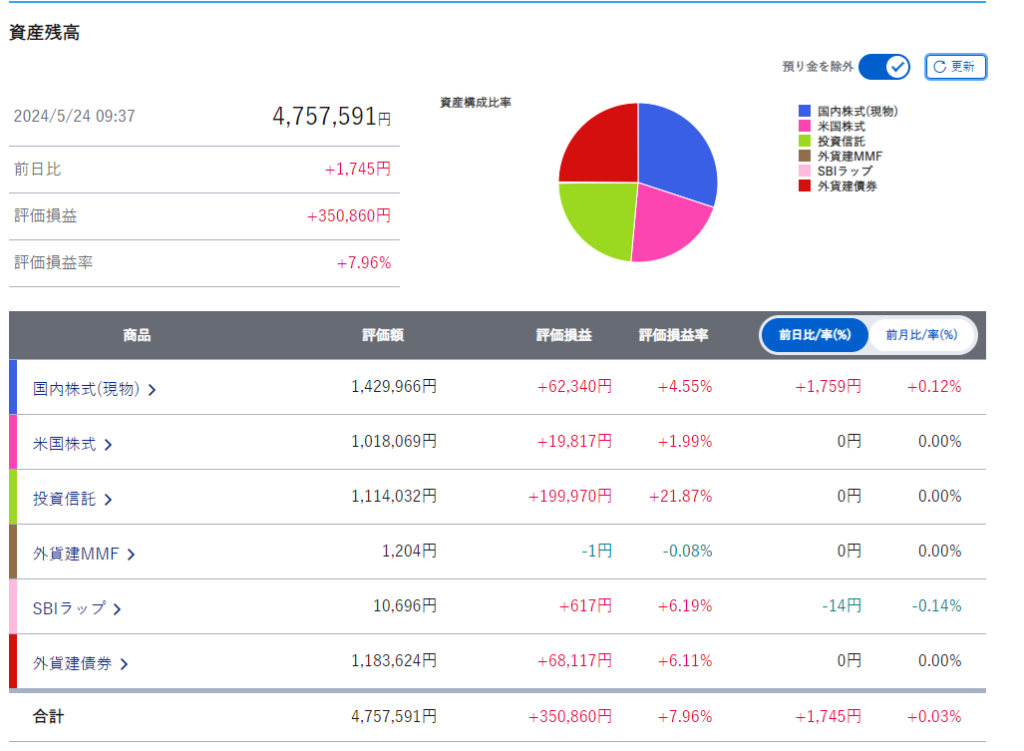Click the 評価額 column header
The image size is (1024, 751).
(383, 335)
